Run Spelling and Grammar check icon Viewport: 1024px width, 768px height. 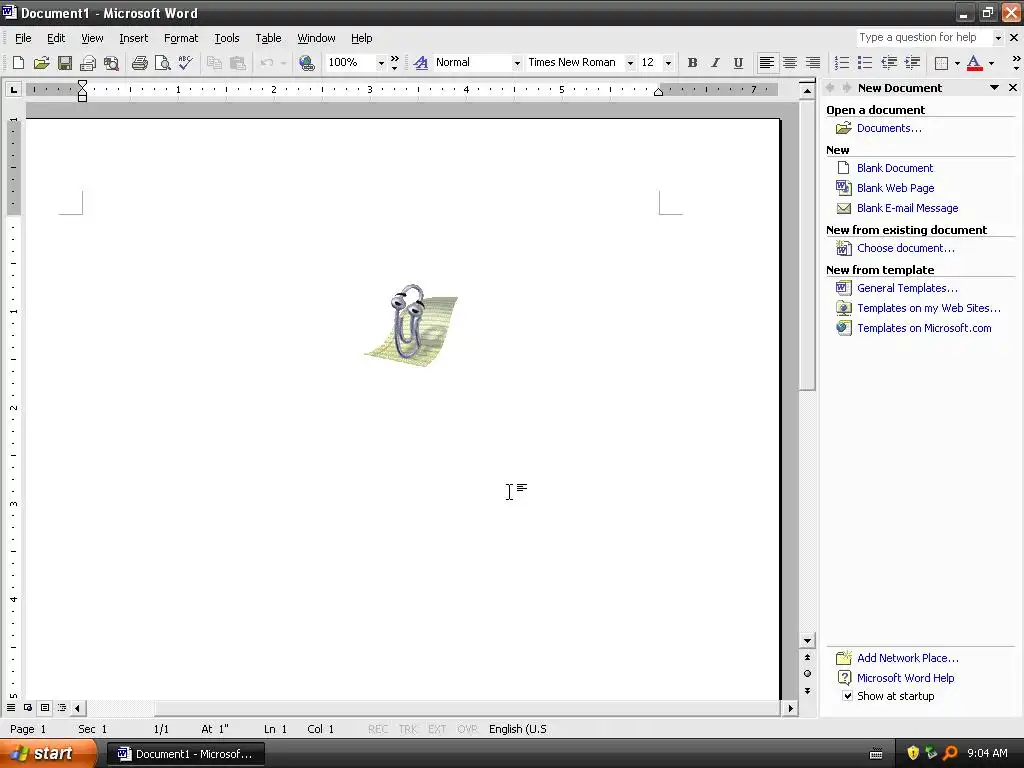(x=185, y=63)
